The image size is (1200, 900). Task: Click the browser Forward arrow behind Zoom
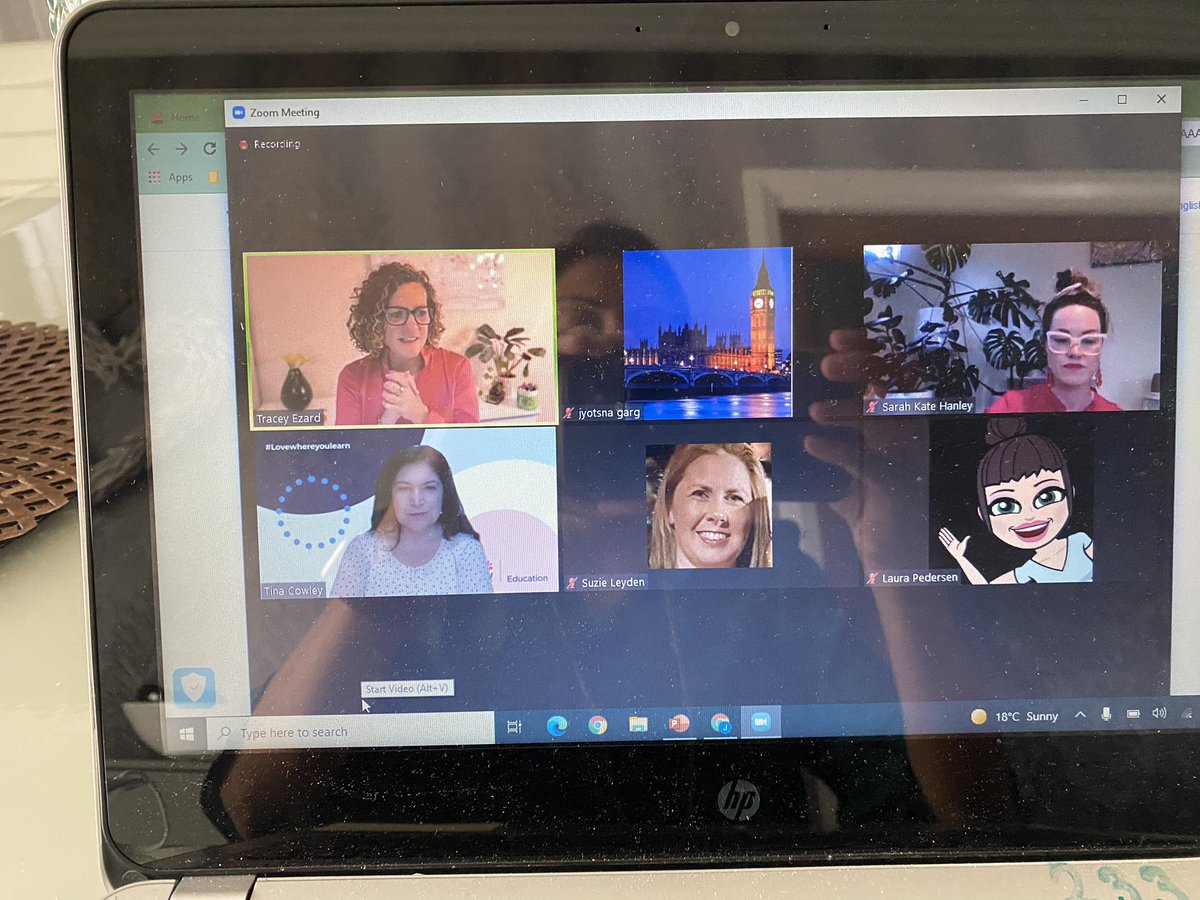181,148
